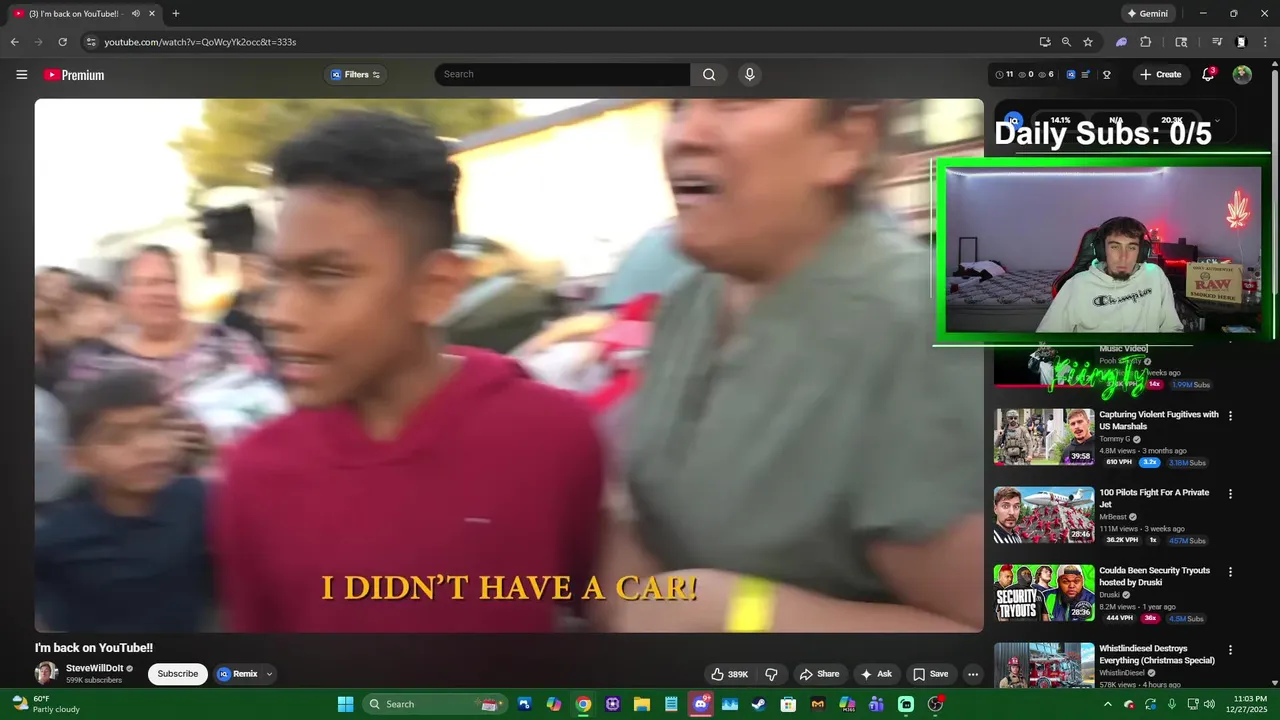This screenshot has height=720, width=1280.
Task: Click the Subscribe button
Action: 178,674
